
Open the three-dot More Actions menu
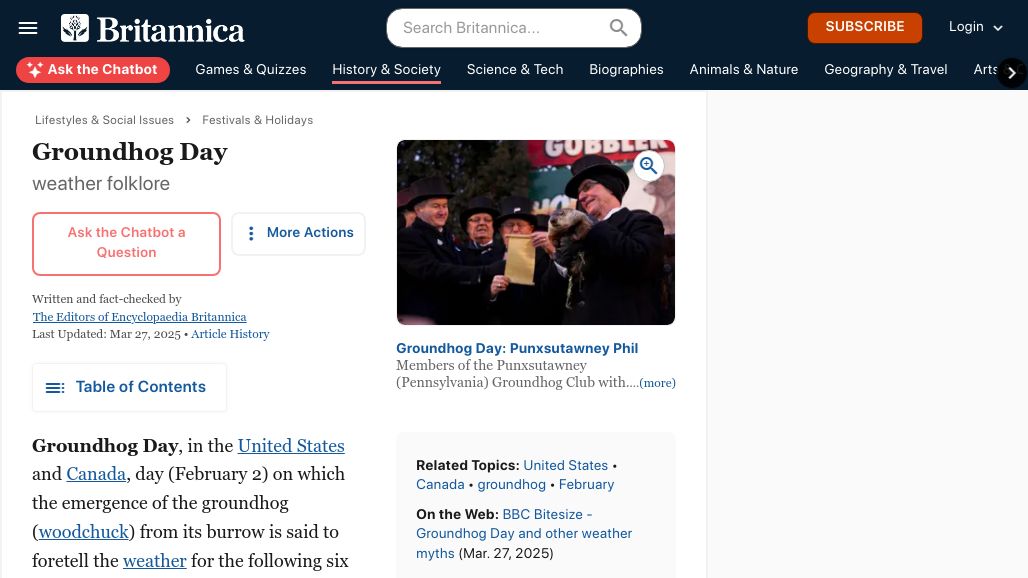click(x=298, y=233)
